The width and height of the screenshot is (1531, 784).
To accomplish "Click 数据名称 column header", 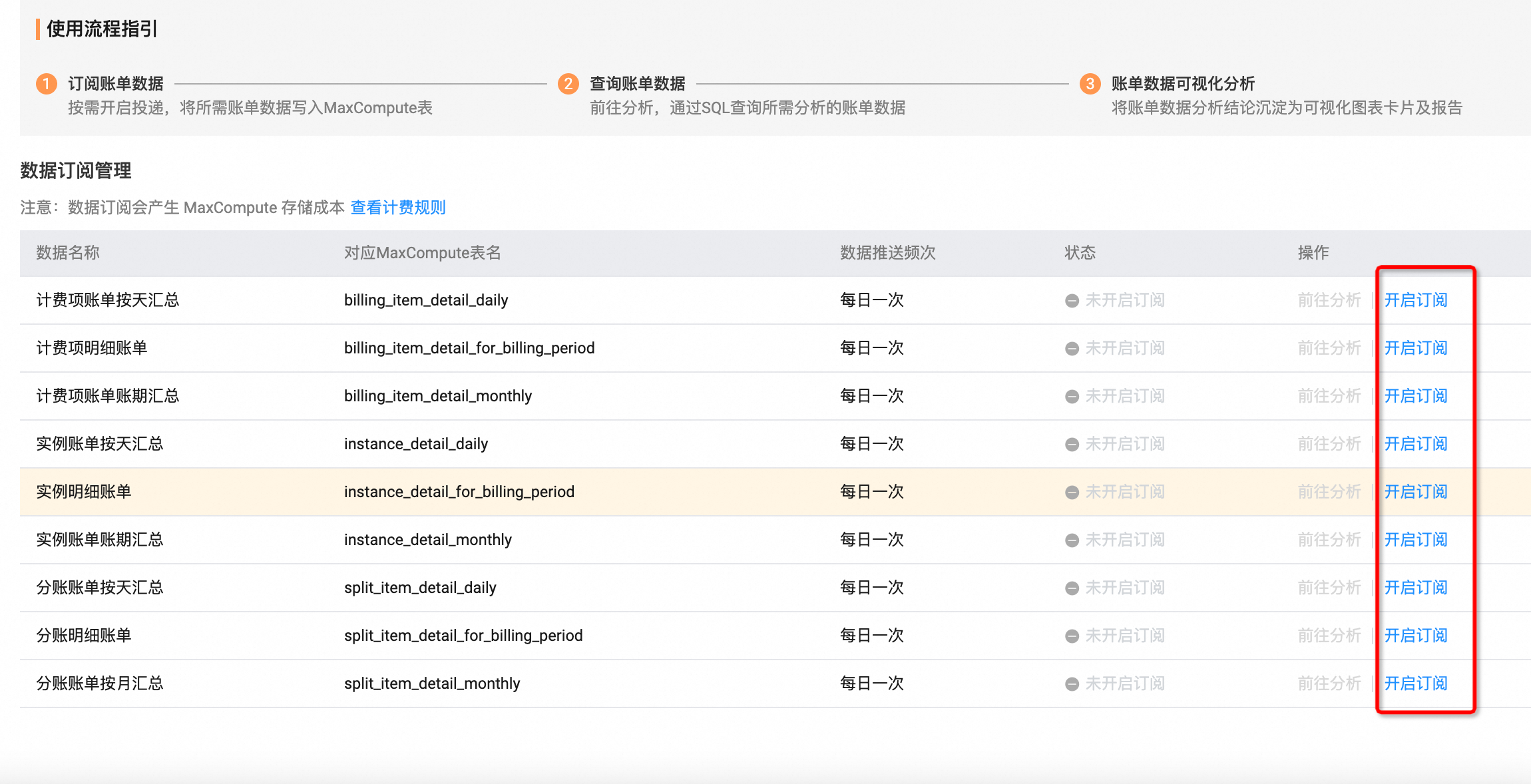I will pyautogui.click(x=68, y=253).
